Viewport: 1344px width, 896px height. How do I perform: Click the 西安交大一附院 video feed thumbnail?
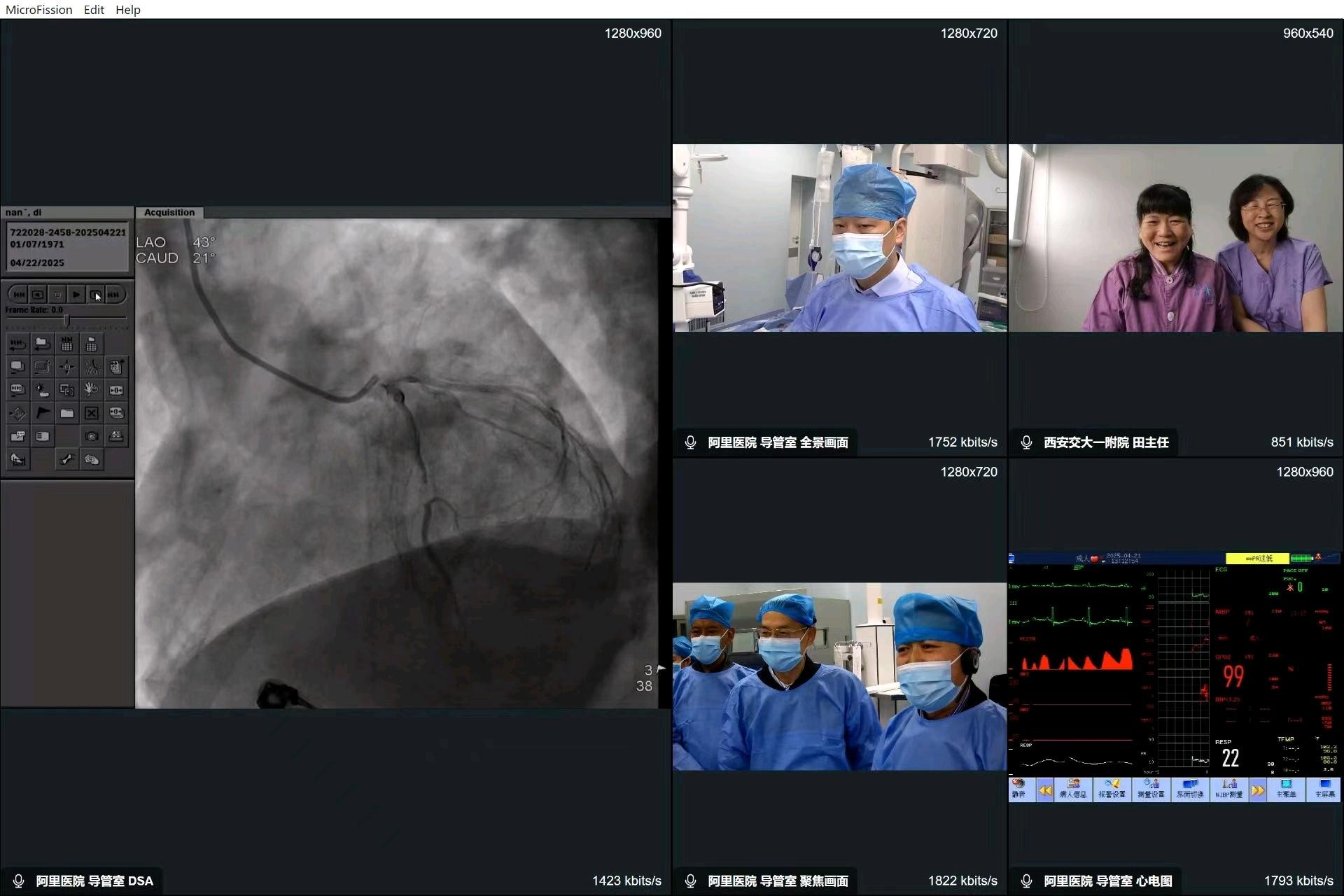[1175, 238]
